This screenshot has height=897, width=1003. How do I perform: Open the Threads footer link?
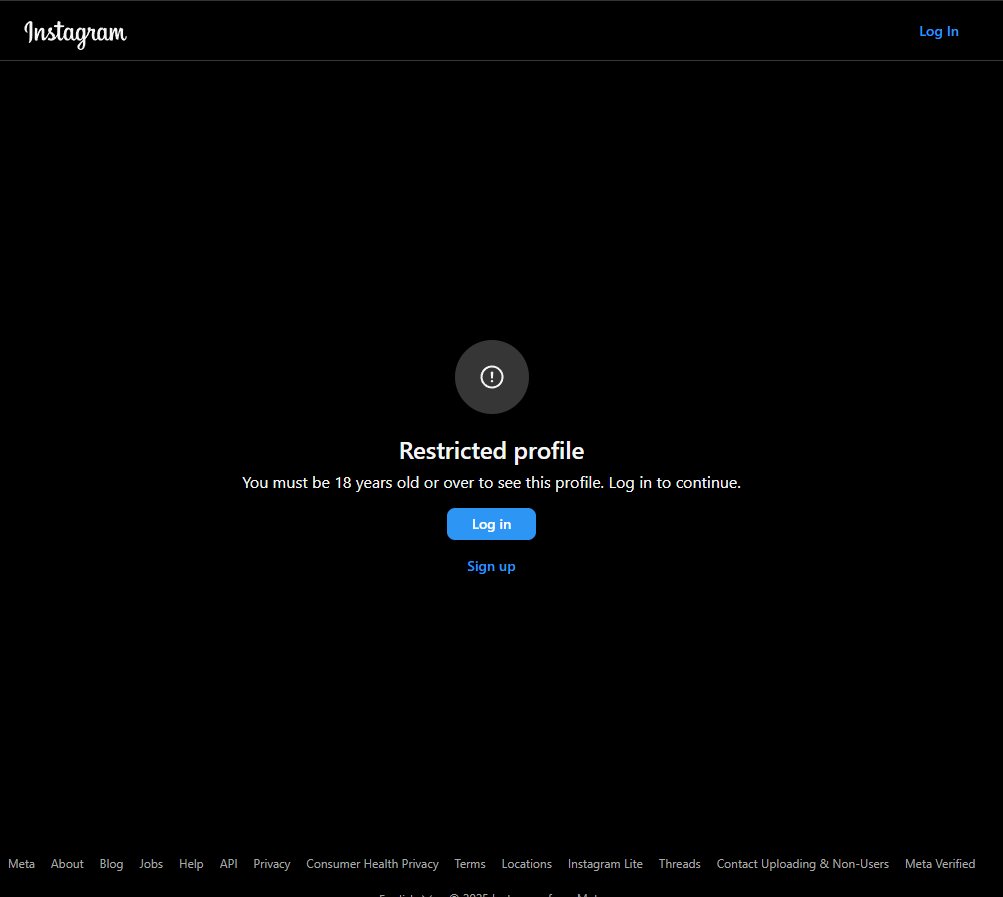tap(679, 864)
